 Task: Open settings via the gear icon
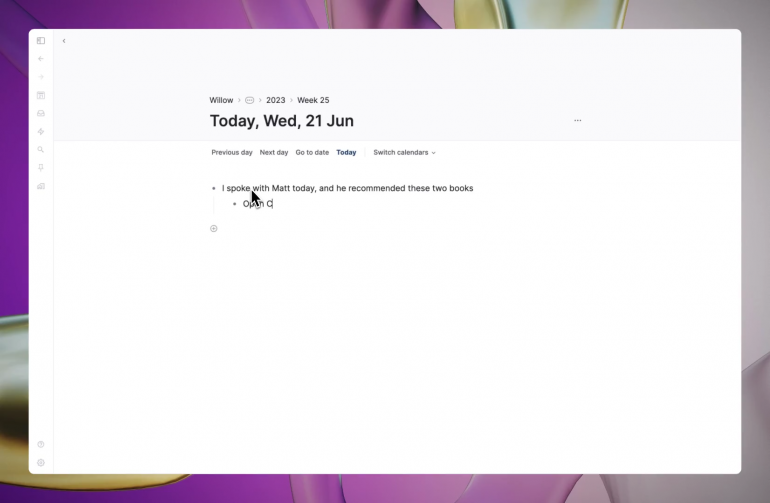pos(41,462)
